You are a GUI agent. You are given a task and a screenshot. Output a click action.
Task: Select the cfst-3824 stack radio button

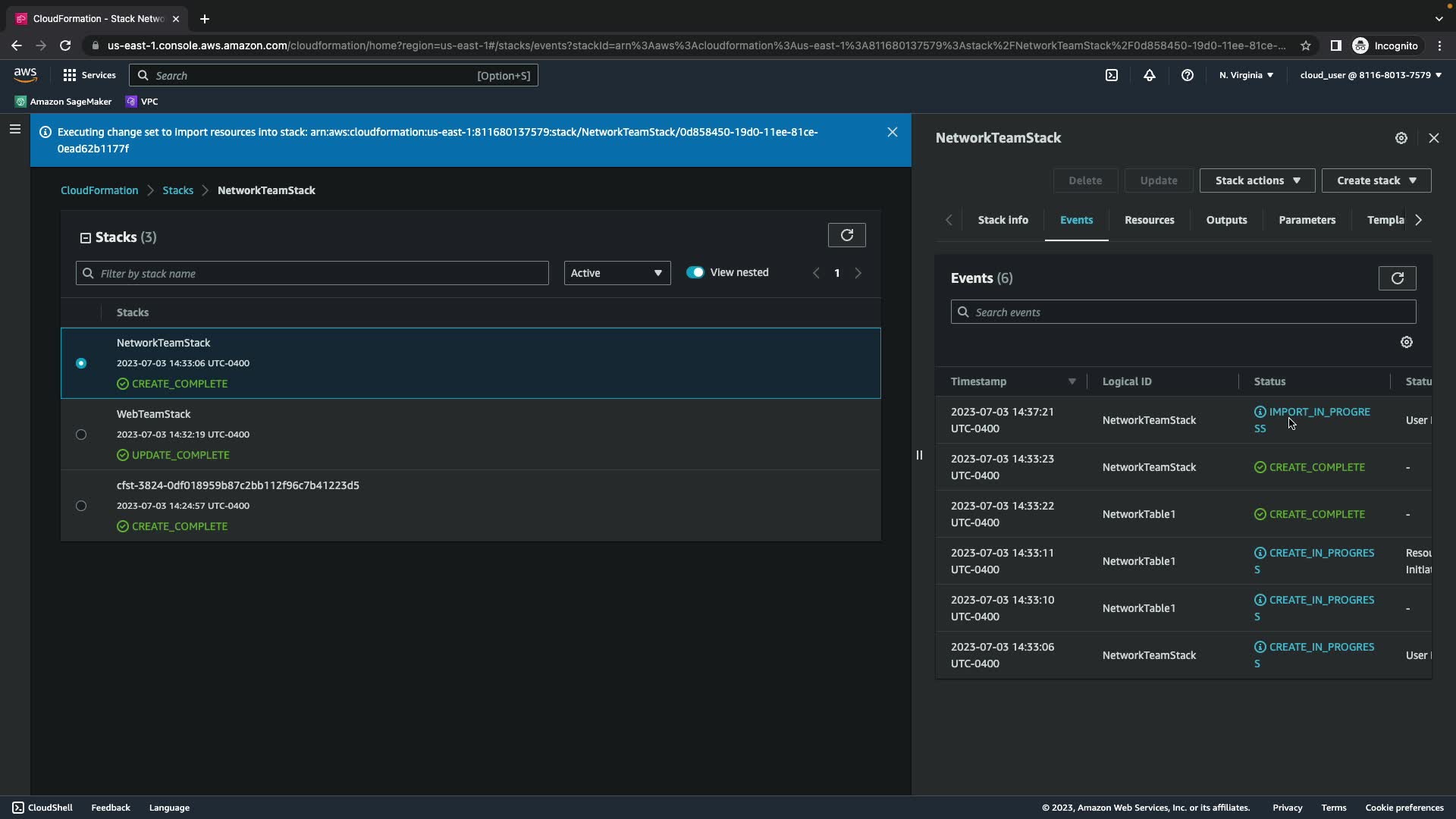[81, 506]
